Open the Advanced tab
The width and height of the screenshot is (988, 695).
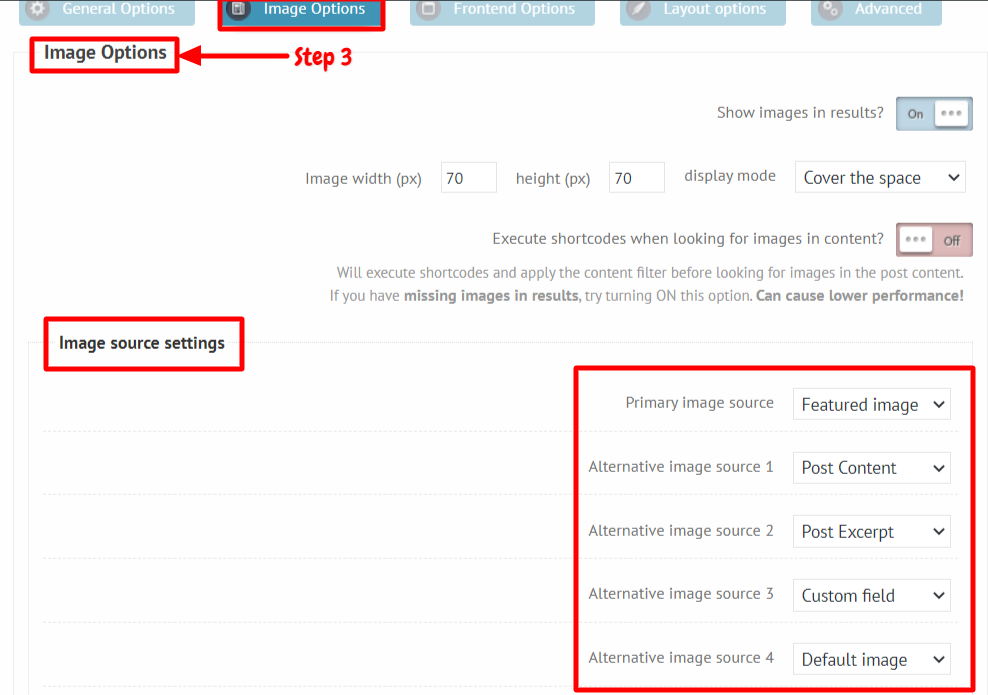876,11
